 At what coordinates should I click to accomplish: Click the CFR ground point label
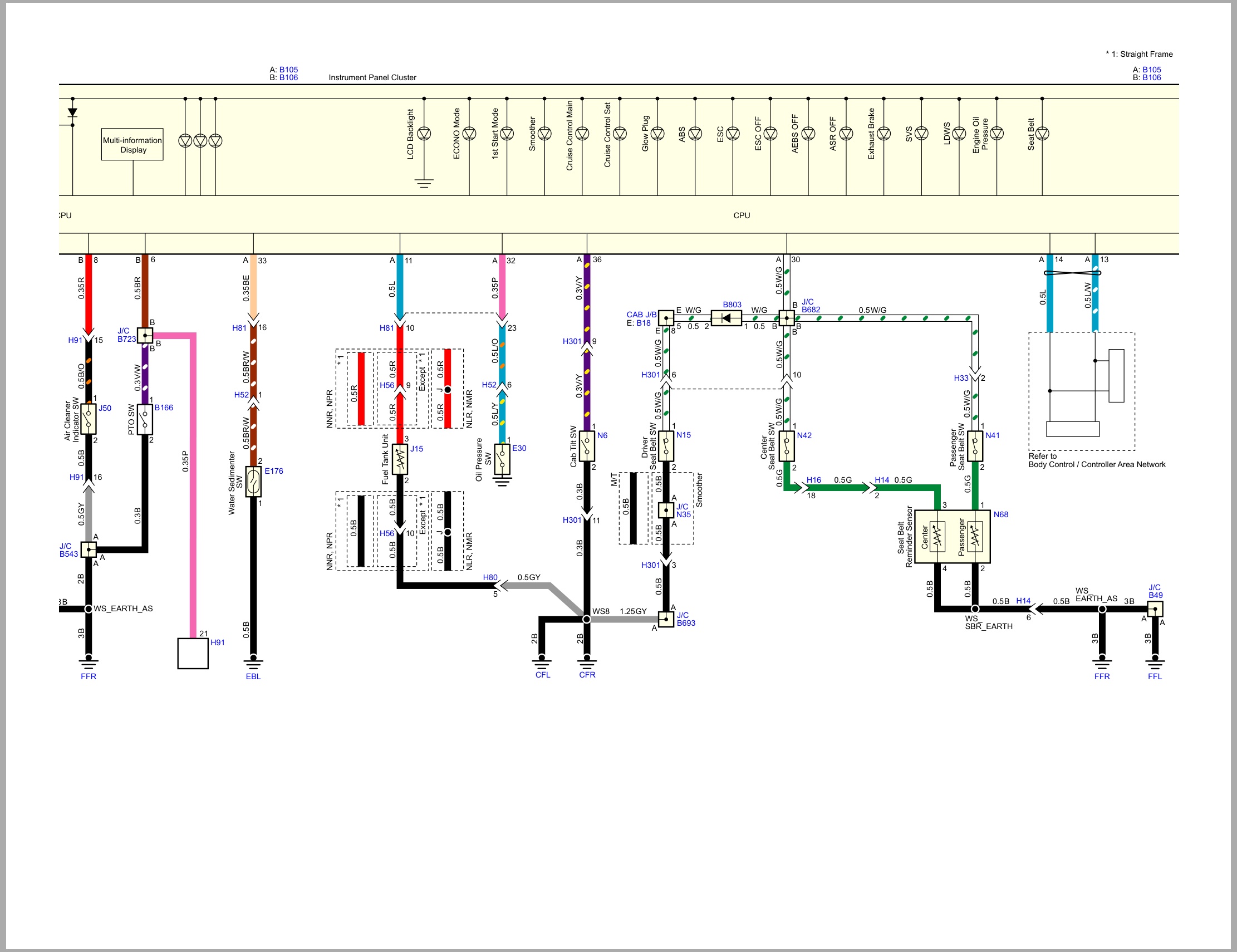587,675
